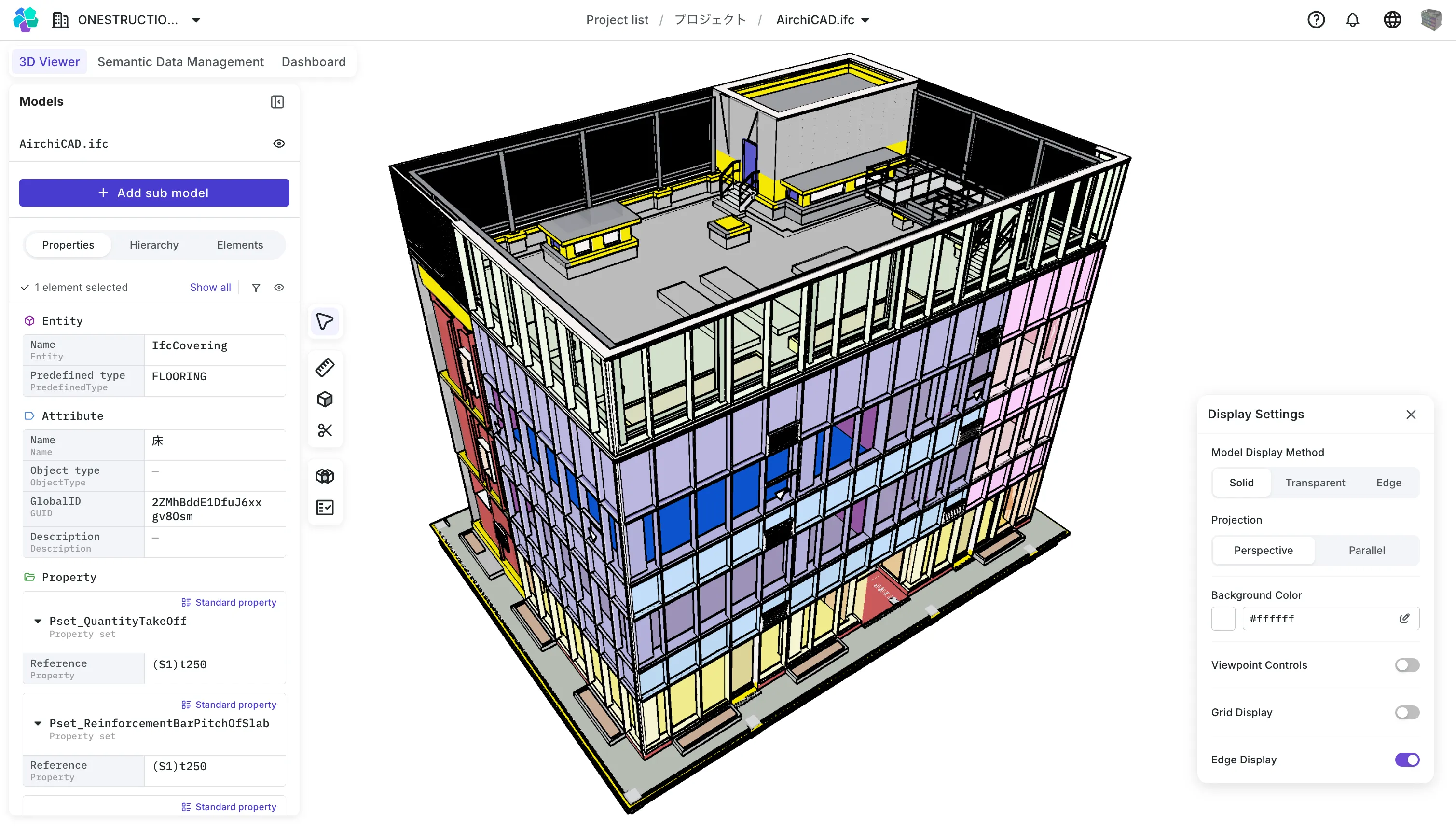Viewport: 1456px width, 829px height.
Task: Activate the scissors section cut tool
Action: coord(325,430)
